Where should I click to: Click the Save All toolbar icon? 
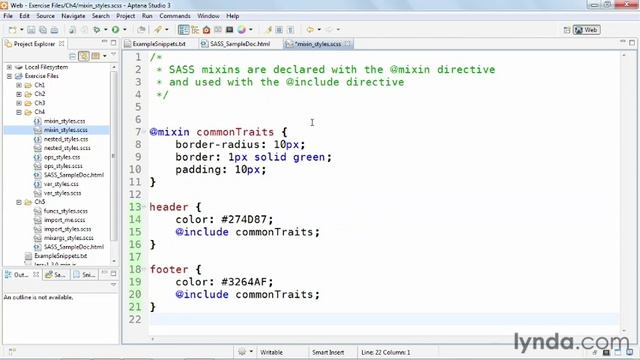tap(42, 30)
